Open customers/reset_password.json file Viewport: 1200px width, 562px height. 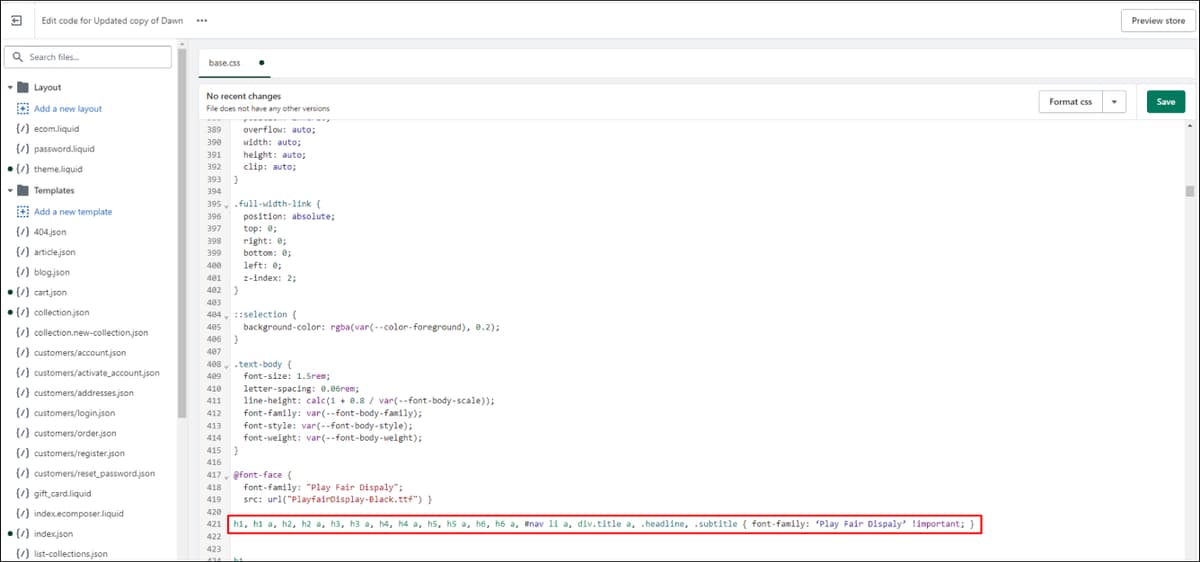pyautogui.click(x=94, y=473)
